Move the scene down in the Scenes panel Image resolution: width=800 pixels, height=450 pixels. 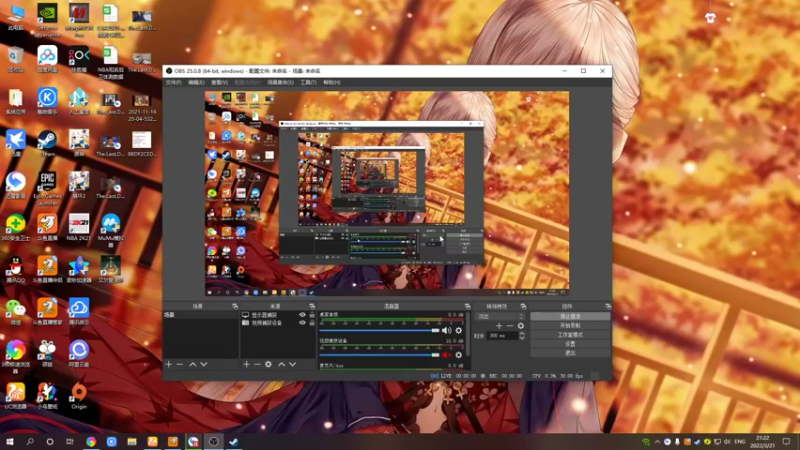tap(204, 364)
